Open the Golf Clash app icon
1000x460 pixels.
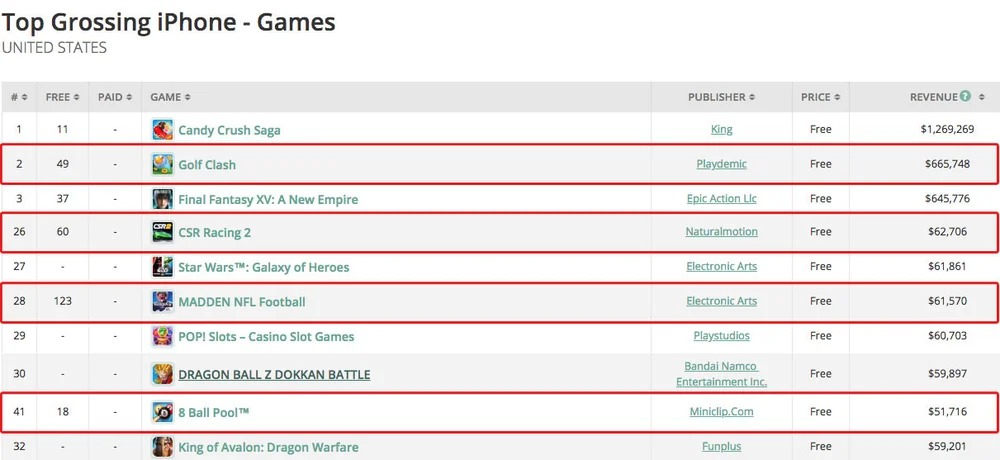(x=163, y=164)
